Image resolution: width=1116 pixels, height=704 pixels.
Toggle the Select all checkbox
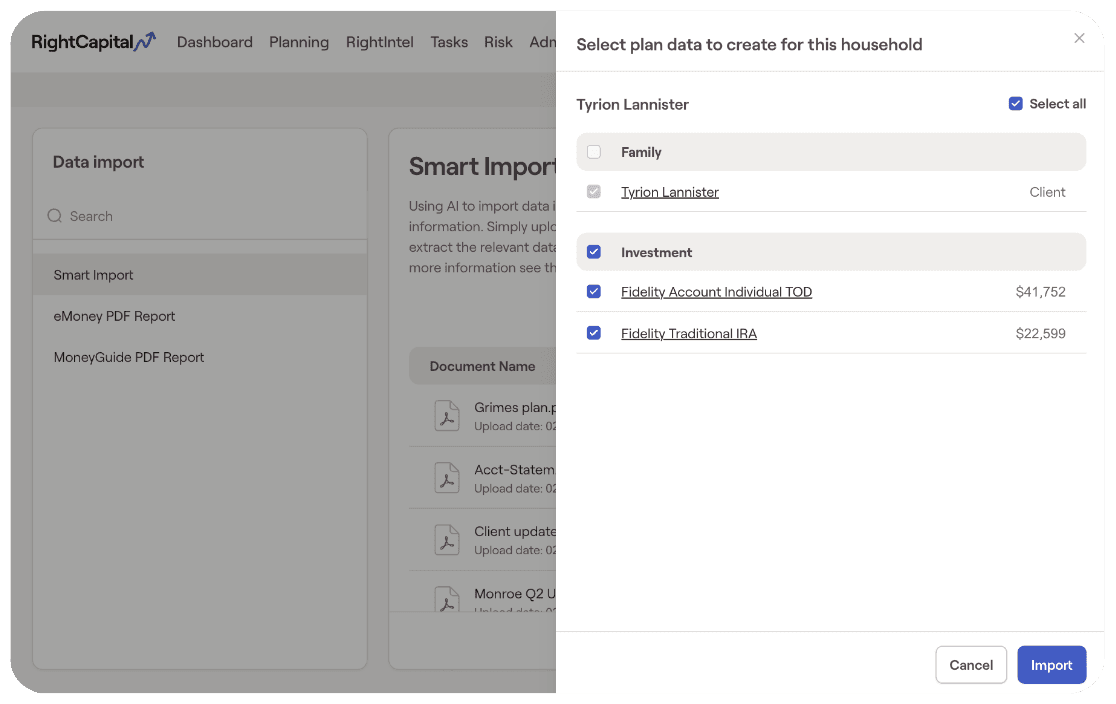(1016, 104)
